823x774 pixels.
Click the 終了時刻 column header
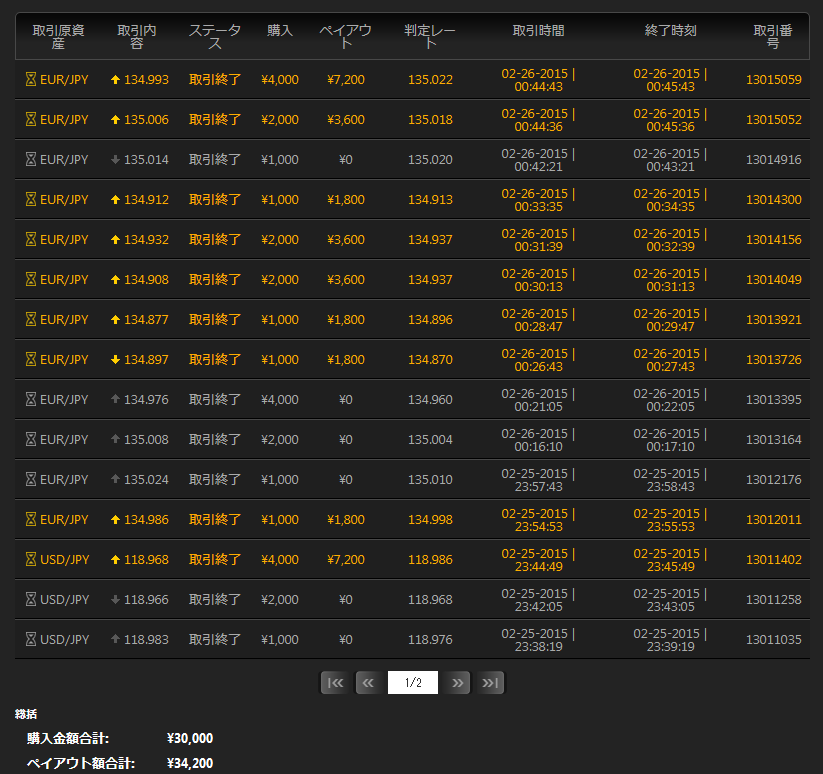pyautogui.click(x=670, y=30)
